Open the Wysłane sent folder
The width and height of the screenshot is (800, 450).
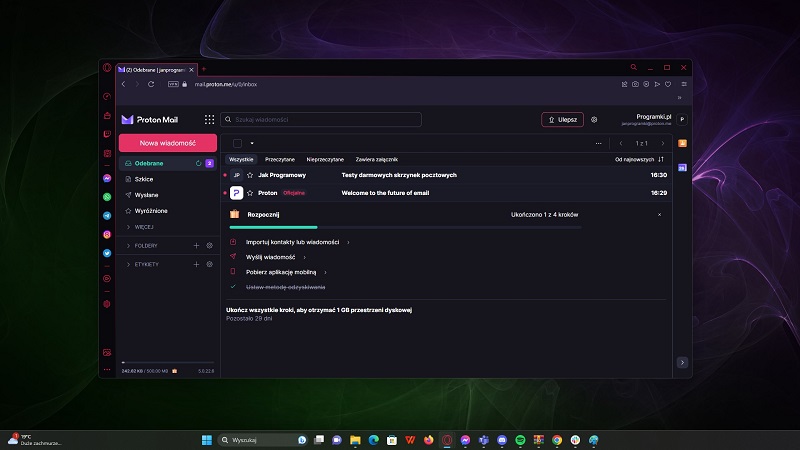[x=146, y=195]
